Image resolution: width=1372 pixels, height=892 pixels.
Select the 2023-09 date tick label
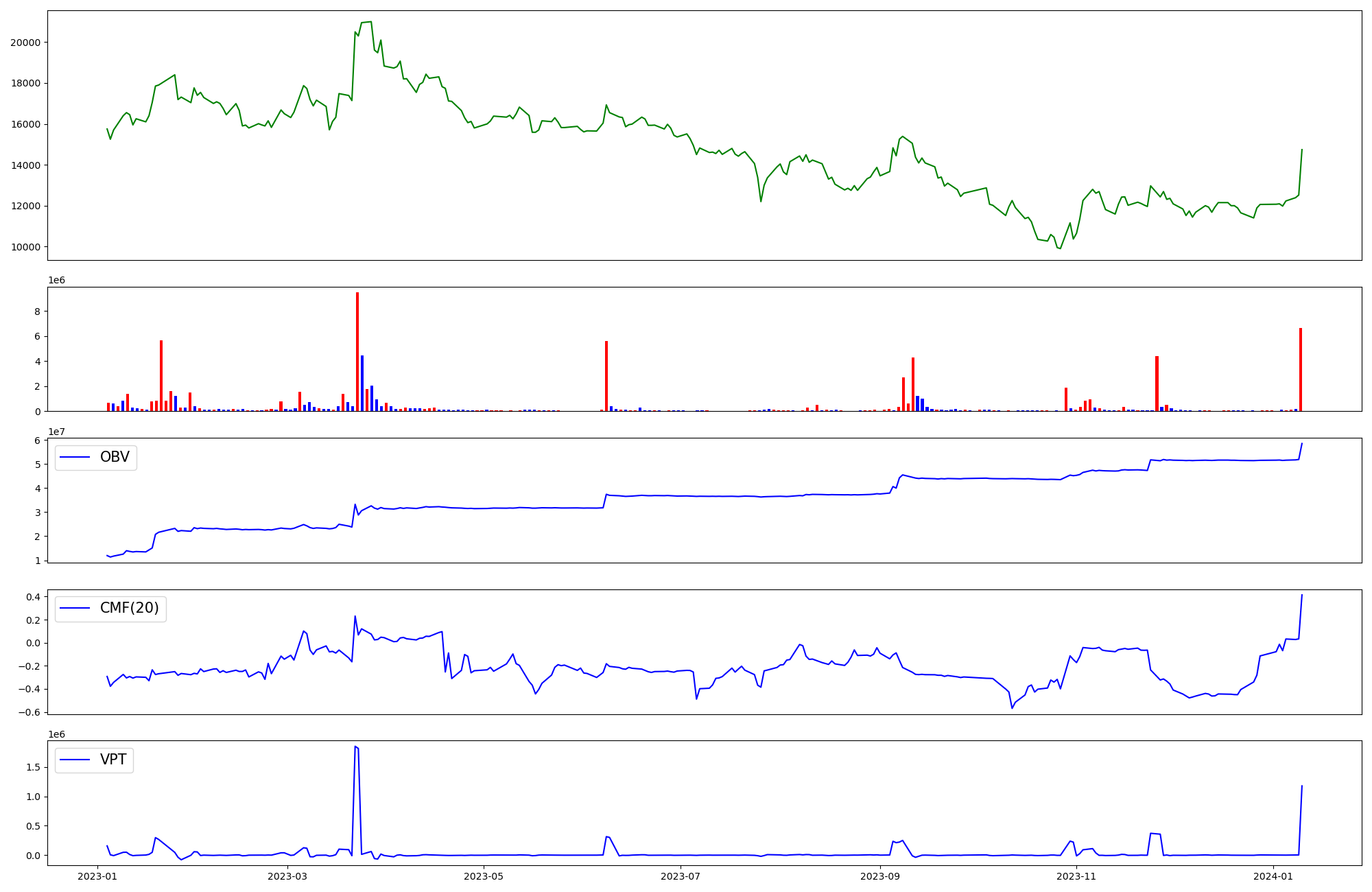tap(880, 876)
